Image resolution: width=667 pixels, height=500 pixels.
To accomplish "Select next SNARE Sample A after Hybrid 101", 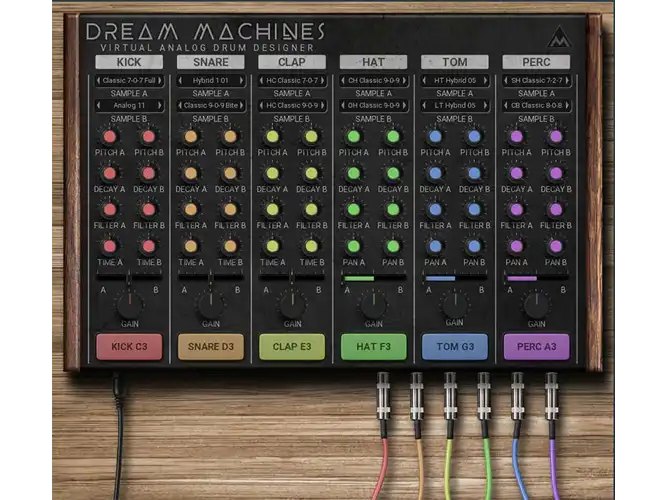I will pos(241,80).
